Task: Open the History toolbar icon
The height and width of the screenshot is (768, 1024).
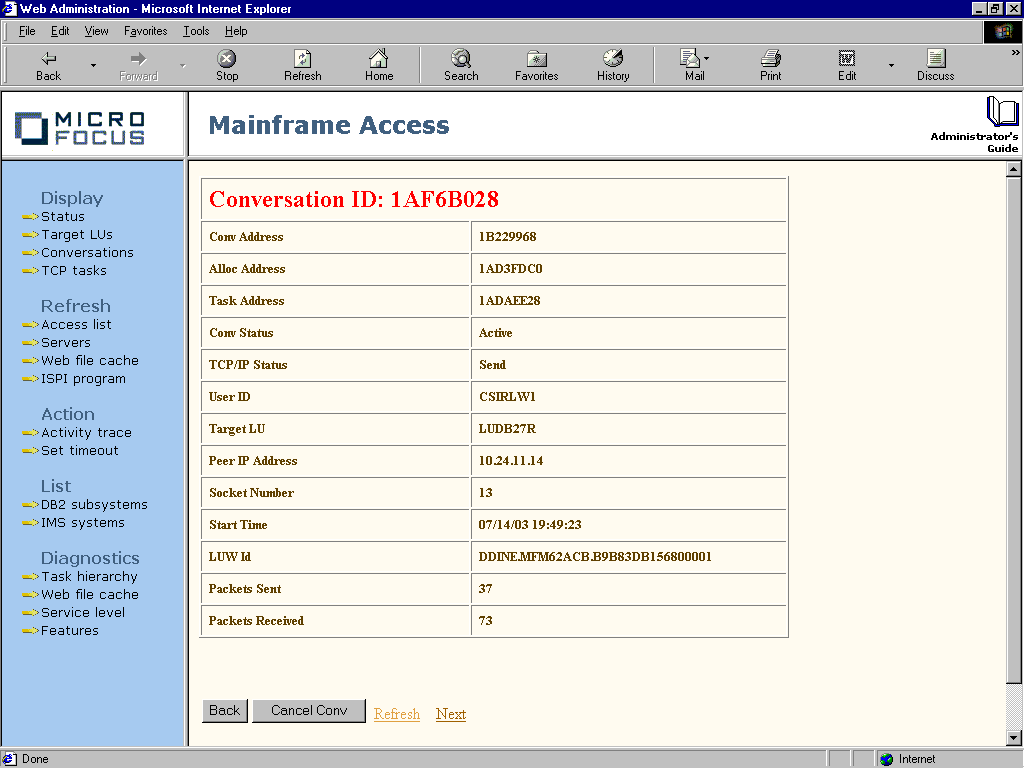Action: 613,59
